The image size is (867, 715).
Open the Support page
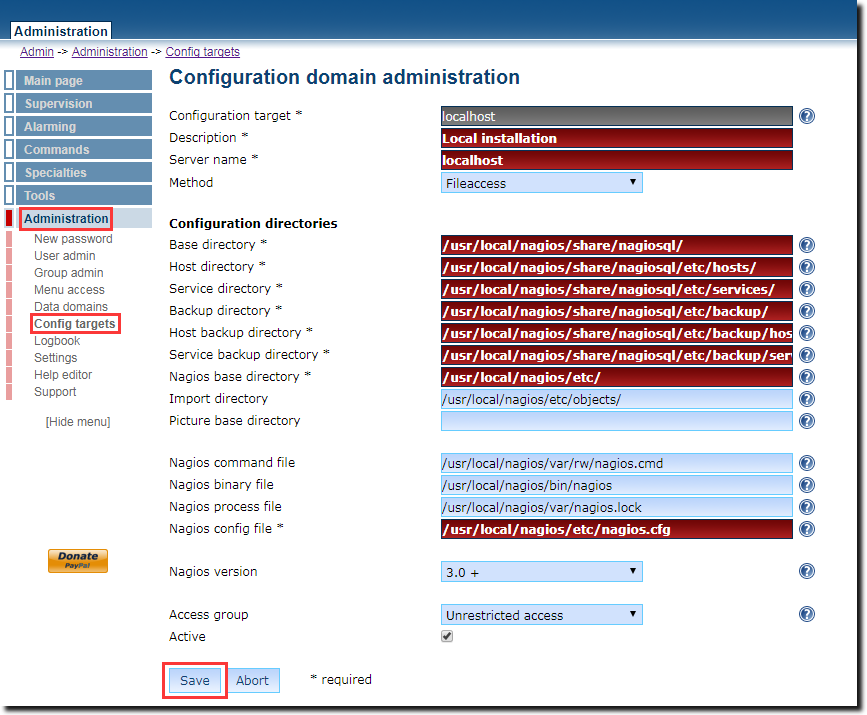(55, 392)
